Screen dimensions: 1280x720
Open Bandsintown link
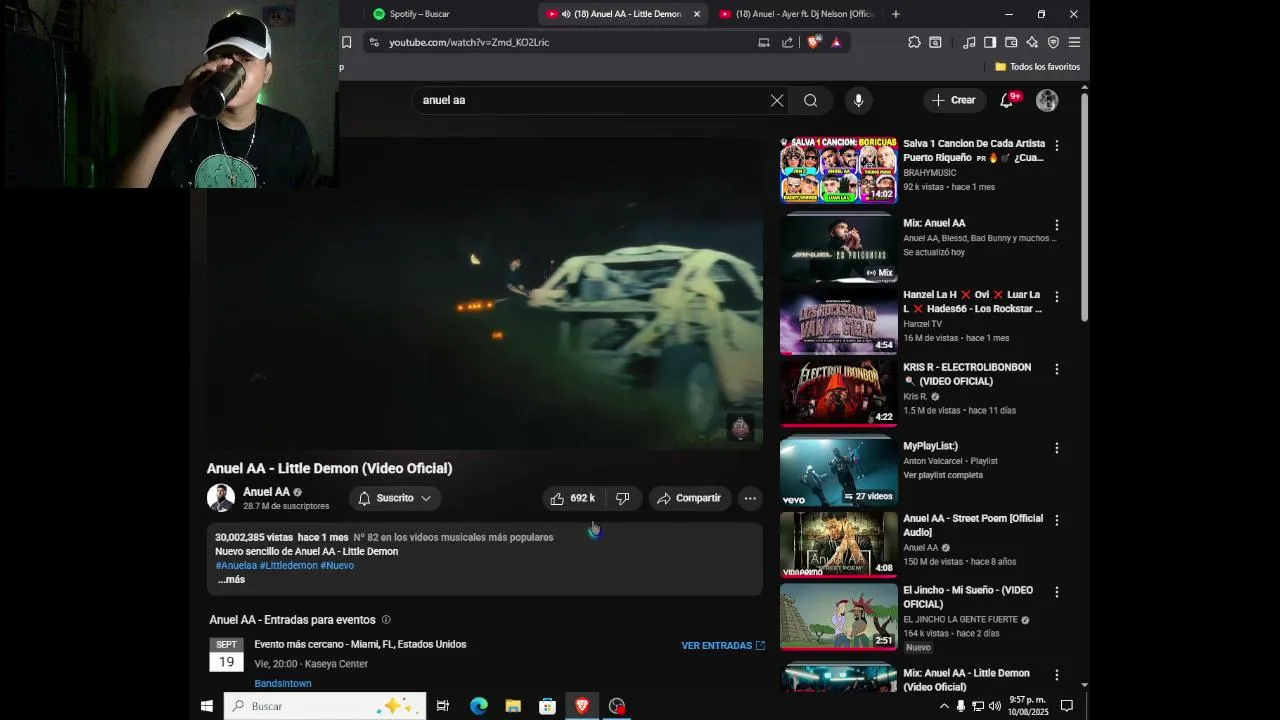[x=283, y=684]
